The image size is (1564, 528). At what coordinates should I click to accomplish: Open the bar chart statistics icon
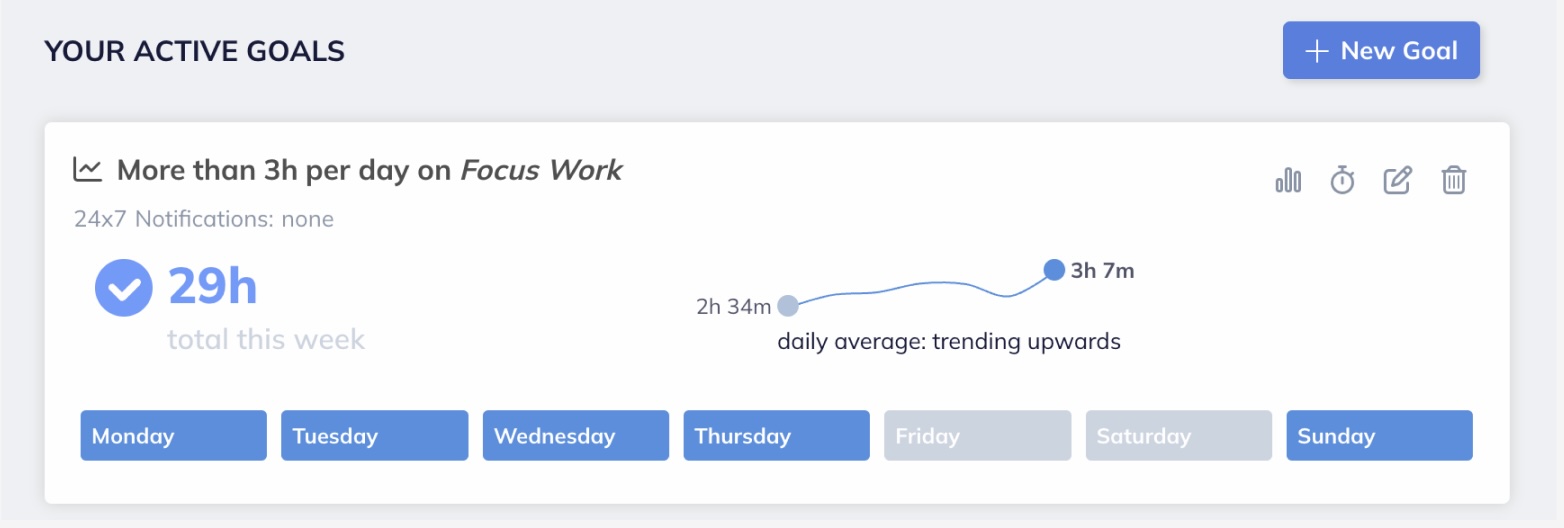point(1288,181)
